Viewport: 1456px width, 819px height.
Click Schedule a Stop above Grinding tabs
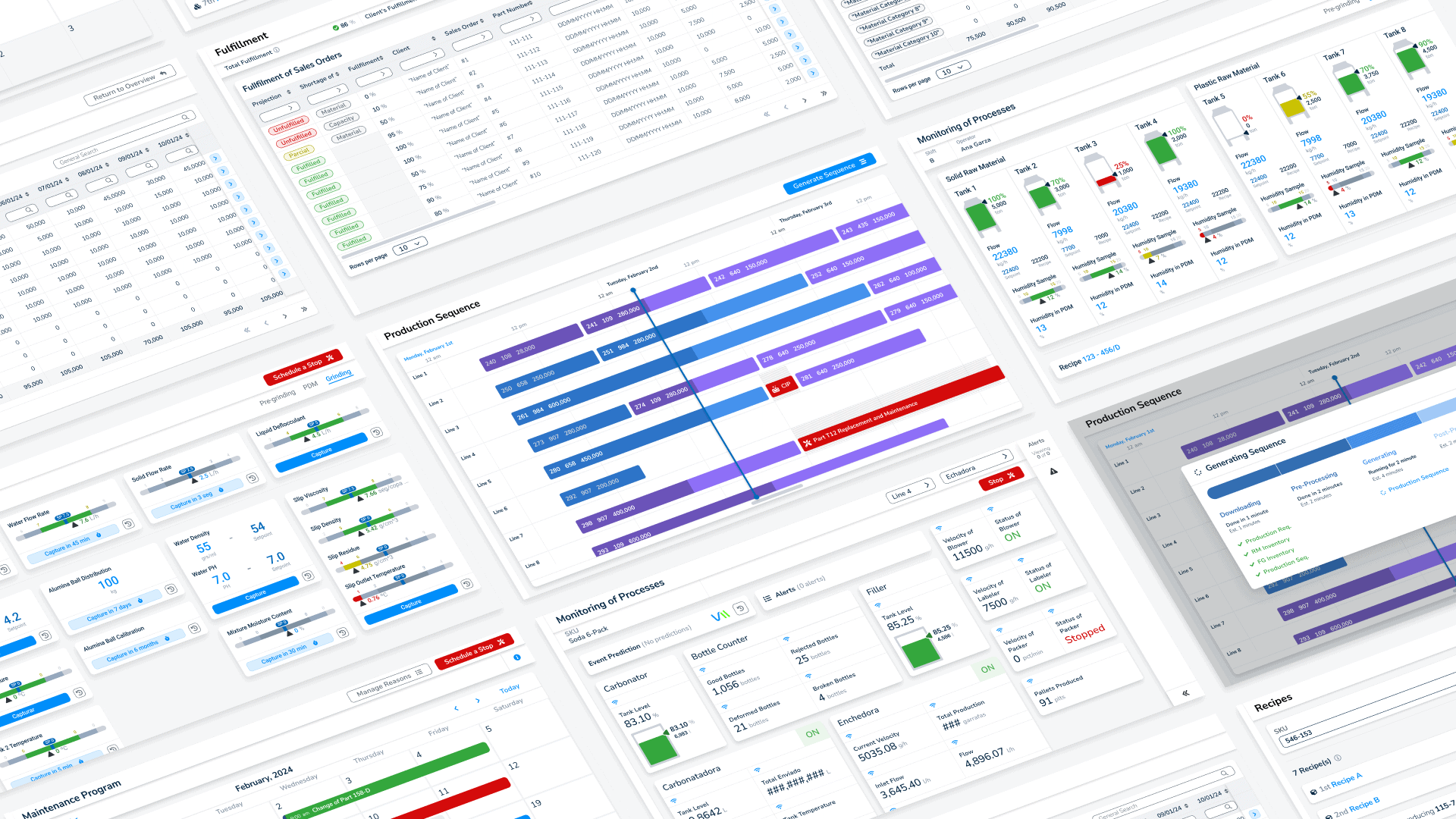[303, 367]
